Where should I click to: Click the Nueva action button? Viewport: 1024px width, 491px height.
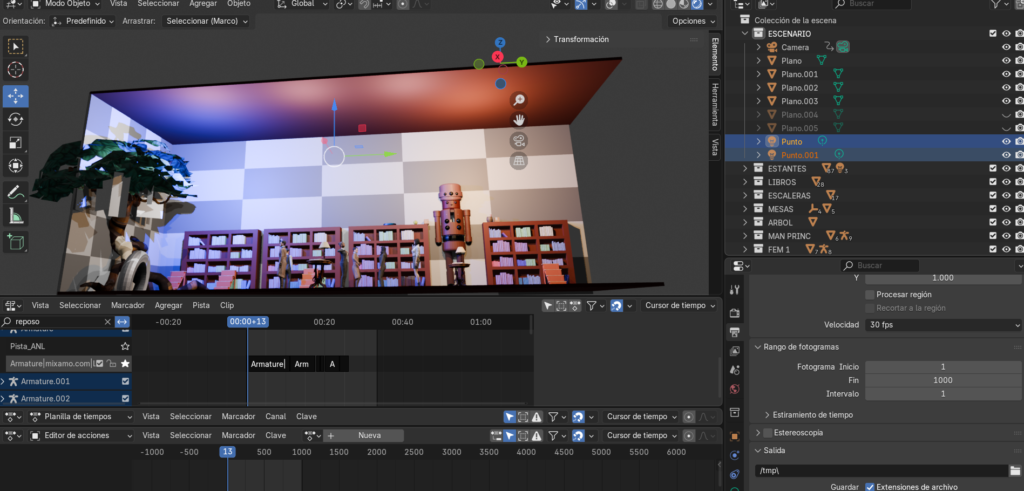(x=369, y=435)
